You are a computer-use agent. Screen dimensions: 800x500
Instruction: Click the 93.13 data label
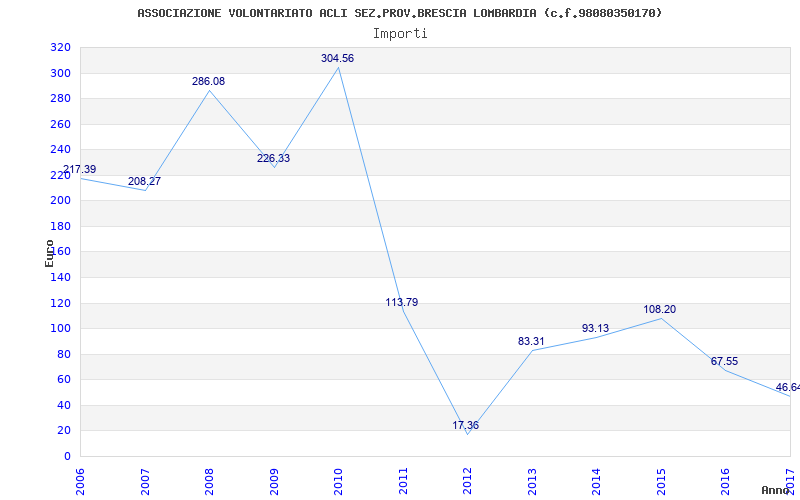tap(595, 329)
